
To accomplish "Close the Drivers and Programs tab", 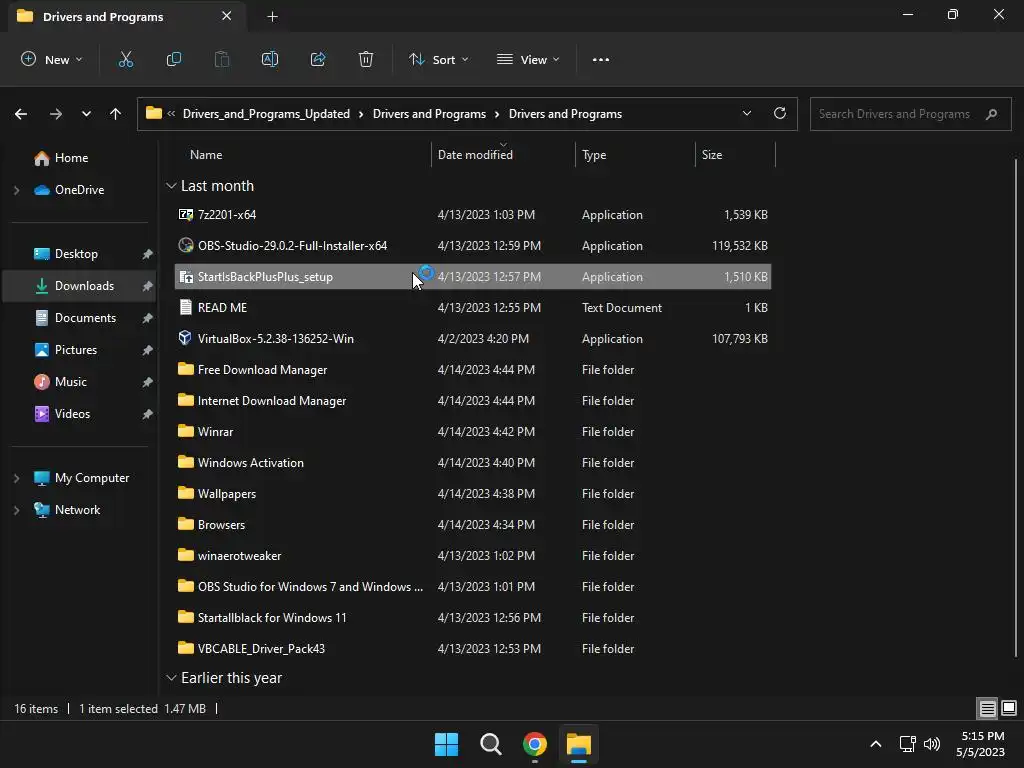I will 227,16.
